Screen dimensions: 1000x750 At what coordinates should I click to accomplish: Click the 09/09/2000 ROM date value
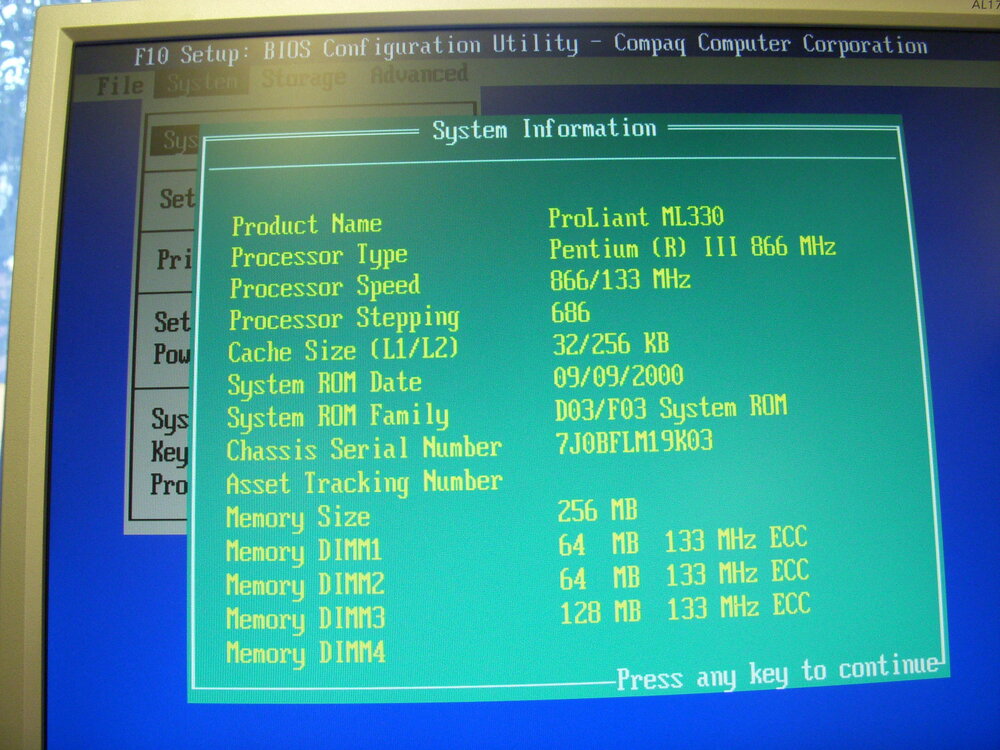coord(618,376)
